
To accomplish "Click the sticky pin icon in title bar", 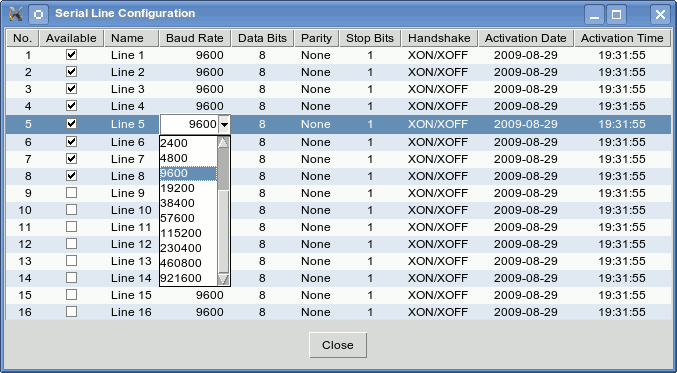I will coord(38,14).
